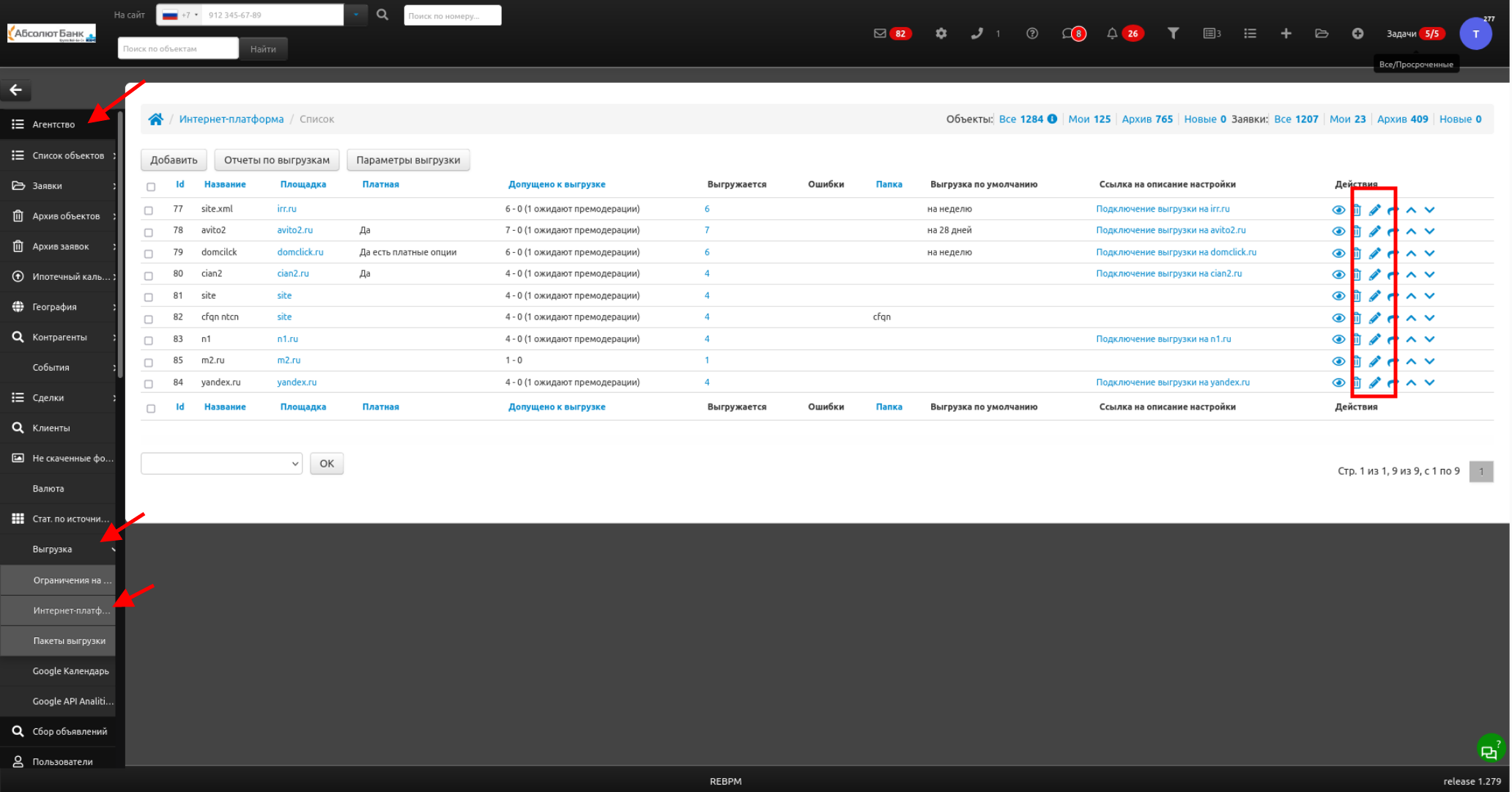Image resolution: width=1512 pixels, height=792 pixels.
Task: Open Пакеты выгрузки in sidebar
Action: (x=69, y=640)
